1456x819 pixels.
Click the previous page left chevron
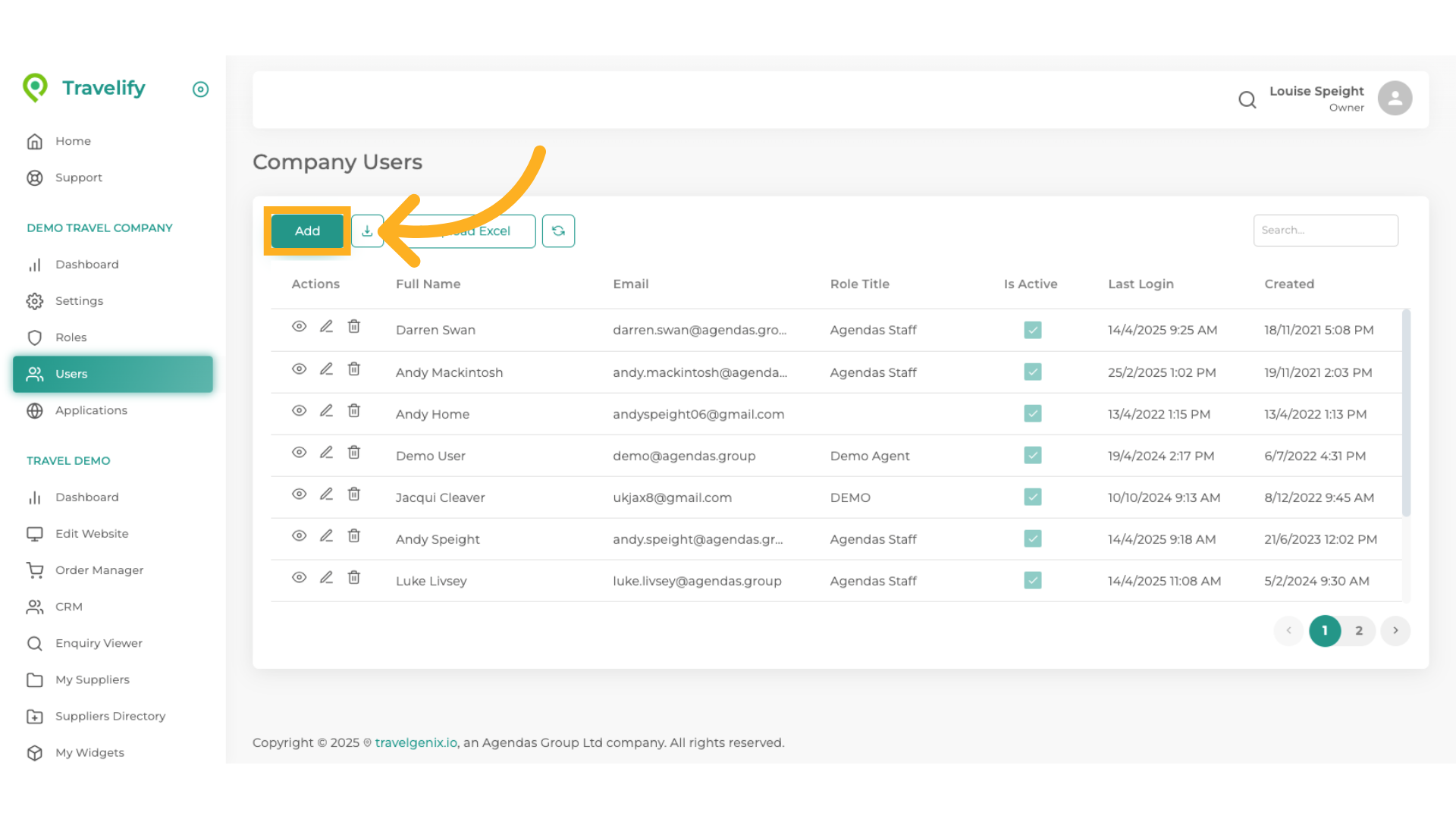pyautogui.click(x=1288, y=631)
